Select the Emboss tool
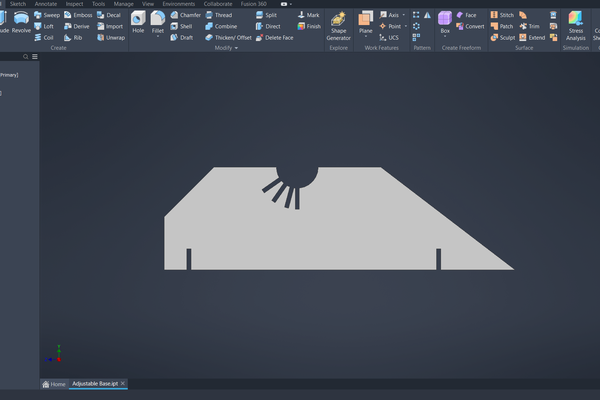This screenshot has width=600, height=400. (x=78, y=15)
